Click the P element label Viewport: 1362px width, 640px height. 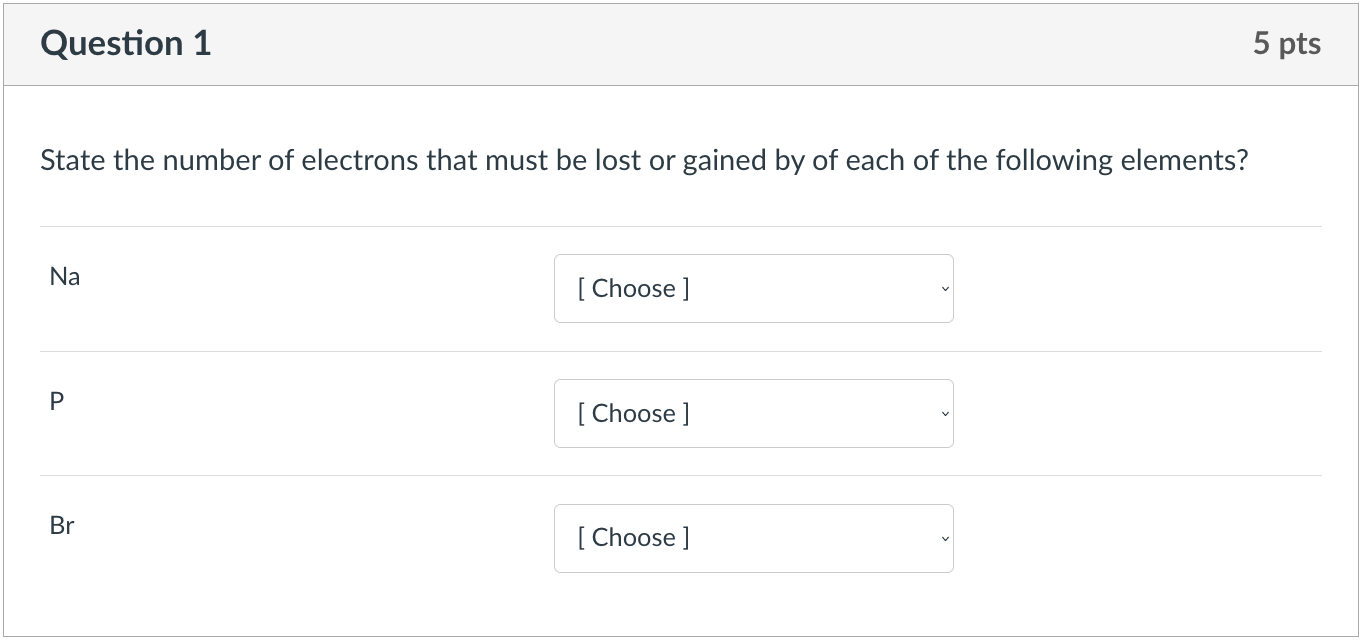click(56, 402)
